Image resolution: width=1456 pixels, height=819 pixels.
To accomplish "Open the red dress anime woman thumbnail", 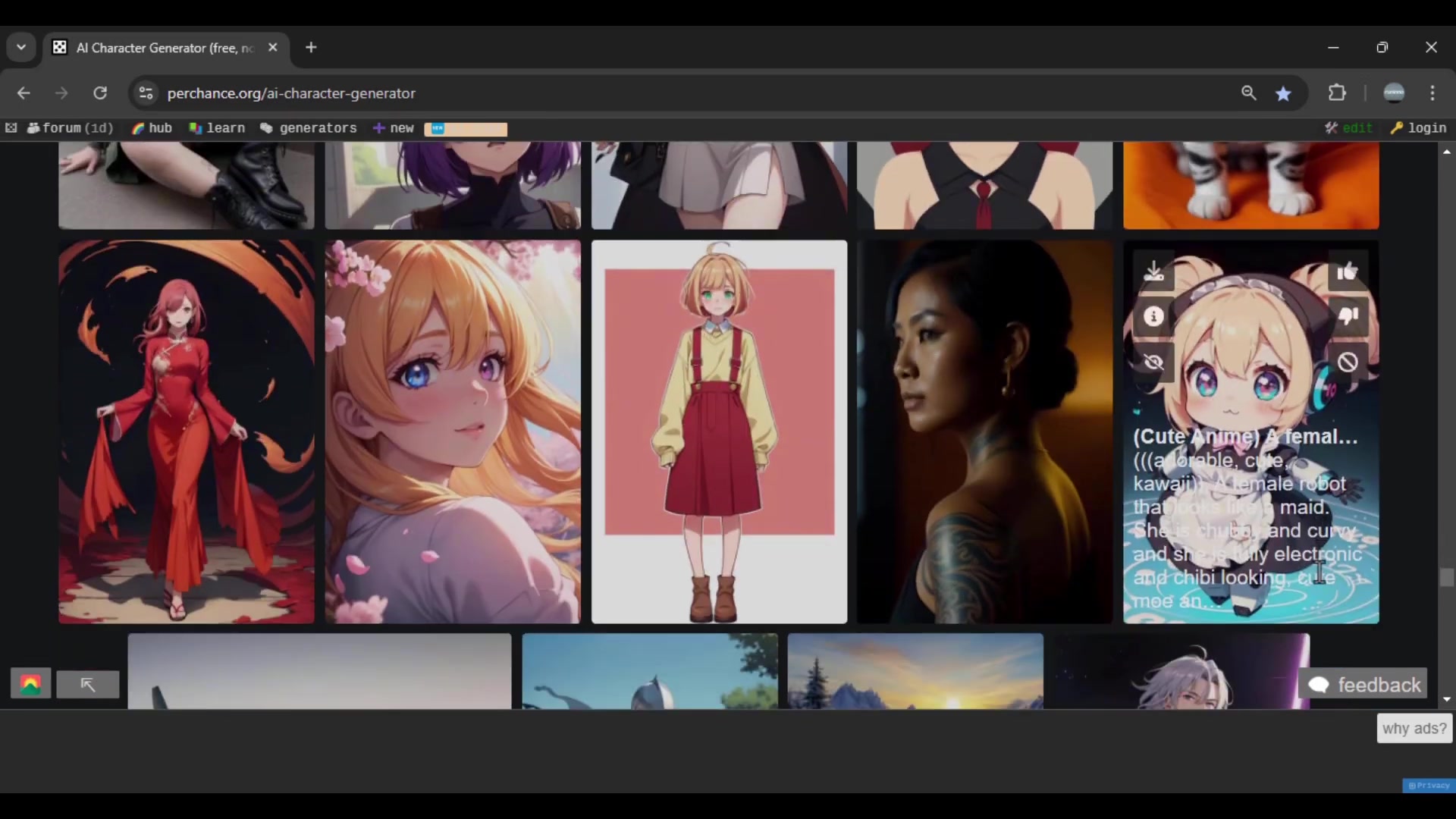I will tap(187, 431).
